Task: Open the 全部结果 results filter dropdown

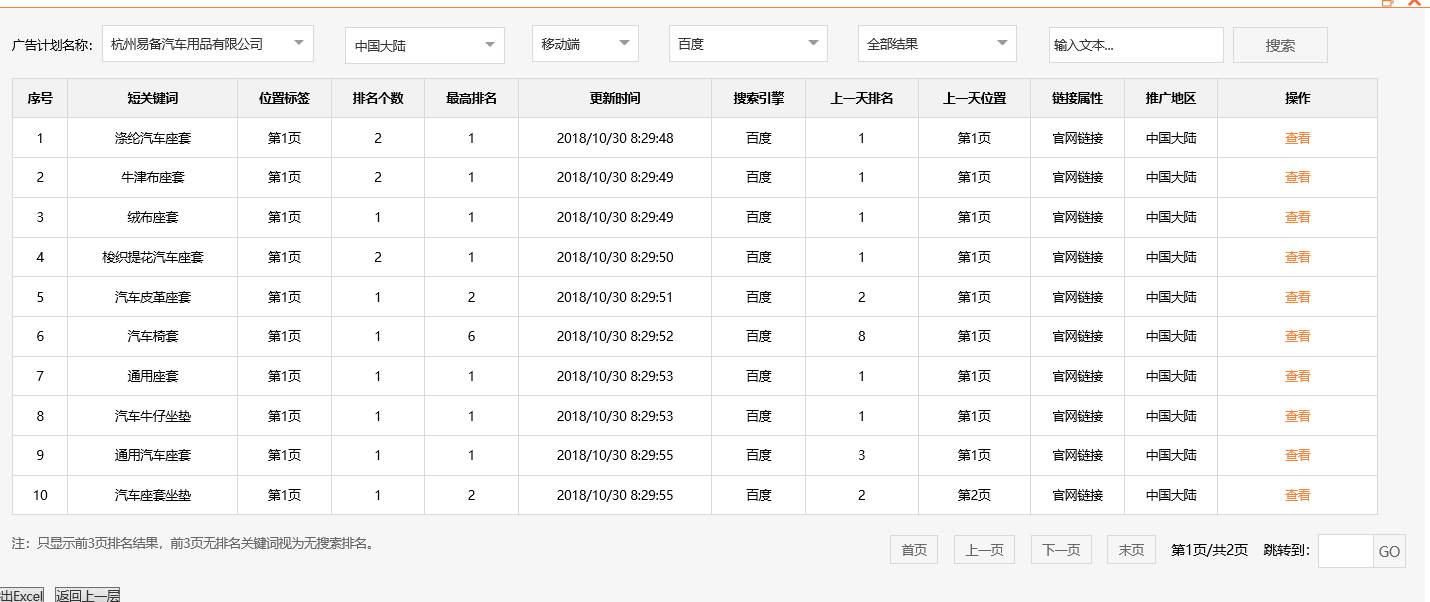Action: coord(936,43)
